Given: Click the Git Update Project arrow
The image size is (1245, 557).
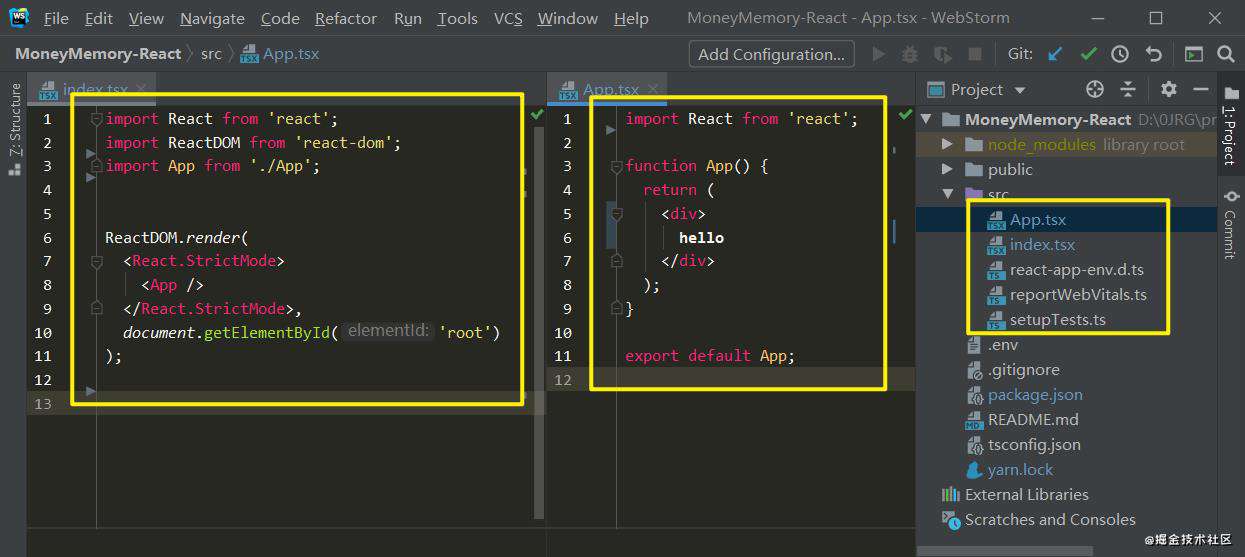Looking at the screenshot, I should tap(1055, 54).
